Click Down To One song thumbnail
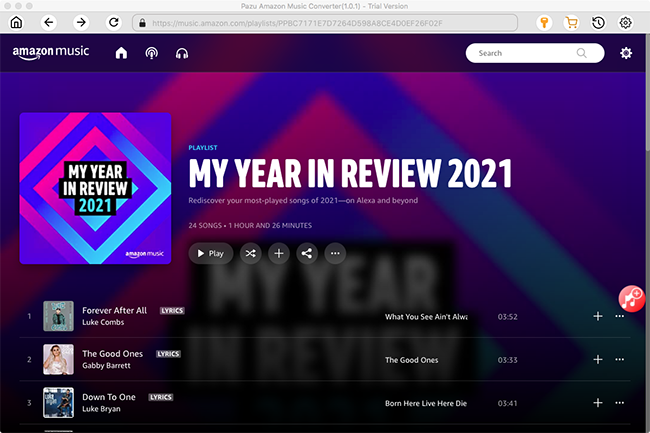This screenshot has width=650, height=433. click(58, 402)
